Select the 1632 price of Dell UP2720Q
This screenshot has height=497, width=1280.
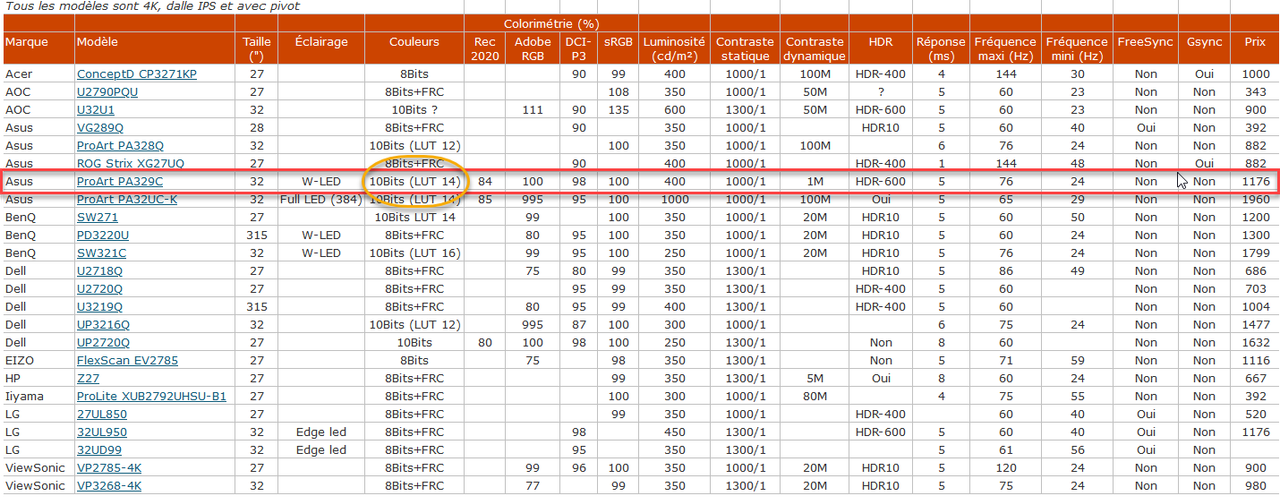point(1255,343)
